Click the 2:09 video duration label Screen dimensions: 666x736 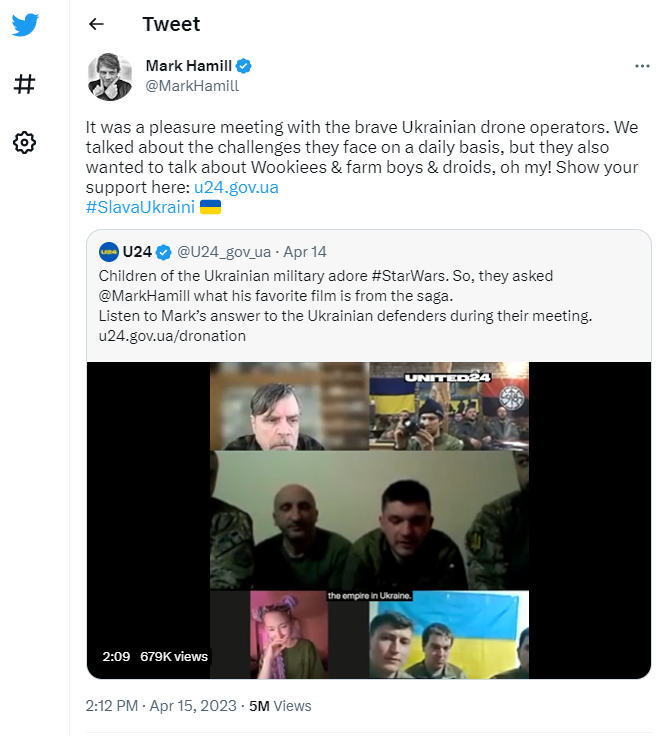tap(116, 656)
